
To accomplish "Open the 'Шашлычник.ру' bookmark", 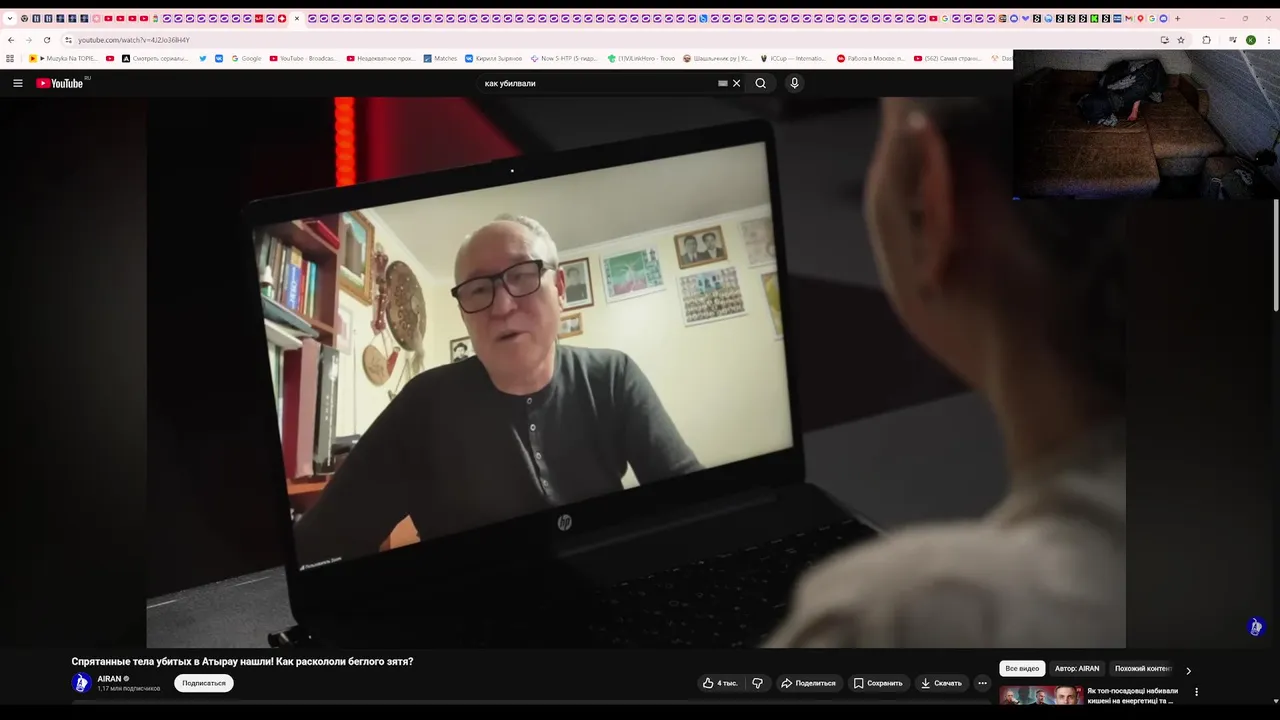I will (717, 59).
